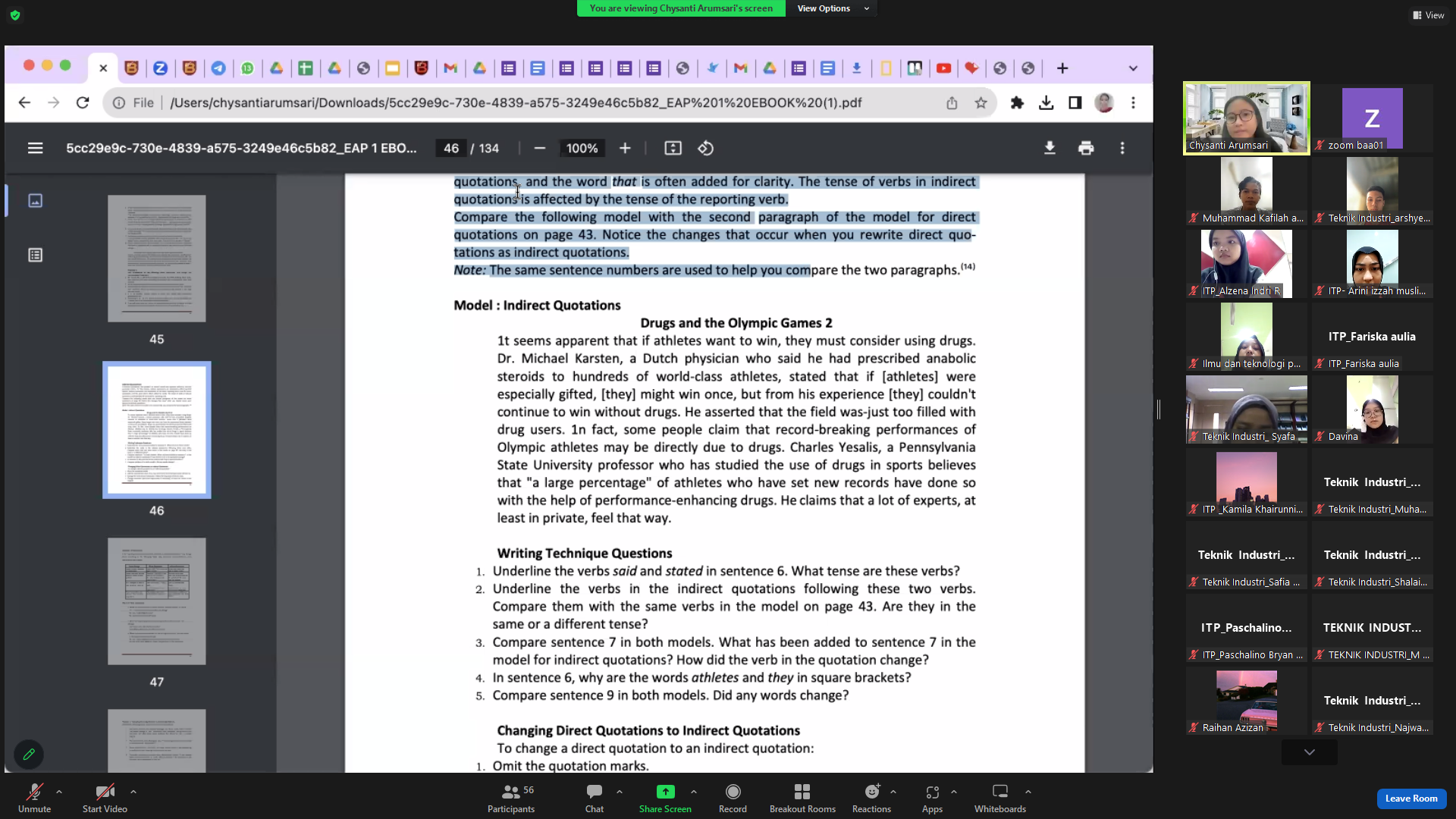Select page 45 thumbnail
The image size is (1456, 819).
tap(156, 259)
